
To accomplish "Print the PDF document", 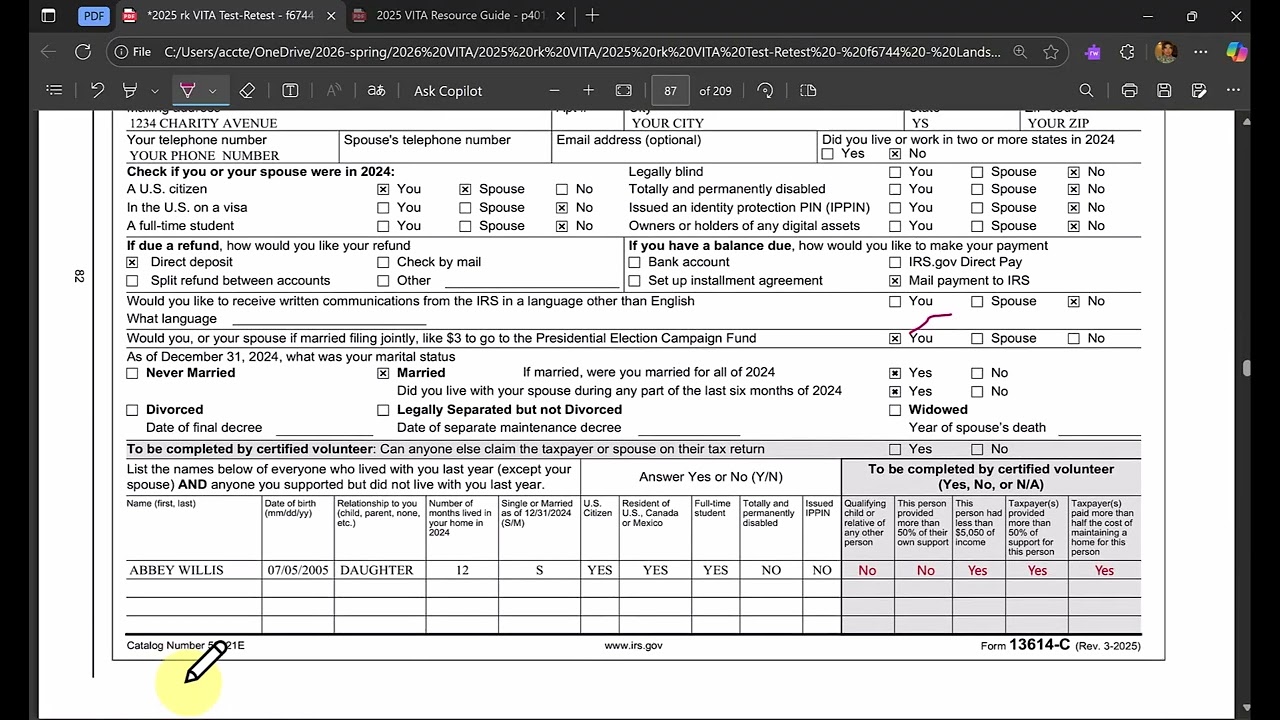I will [1129, 91].
